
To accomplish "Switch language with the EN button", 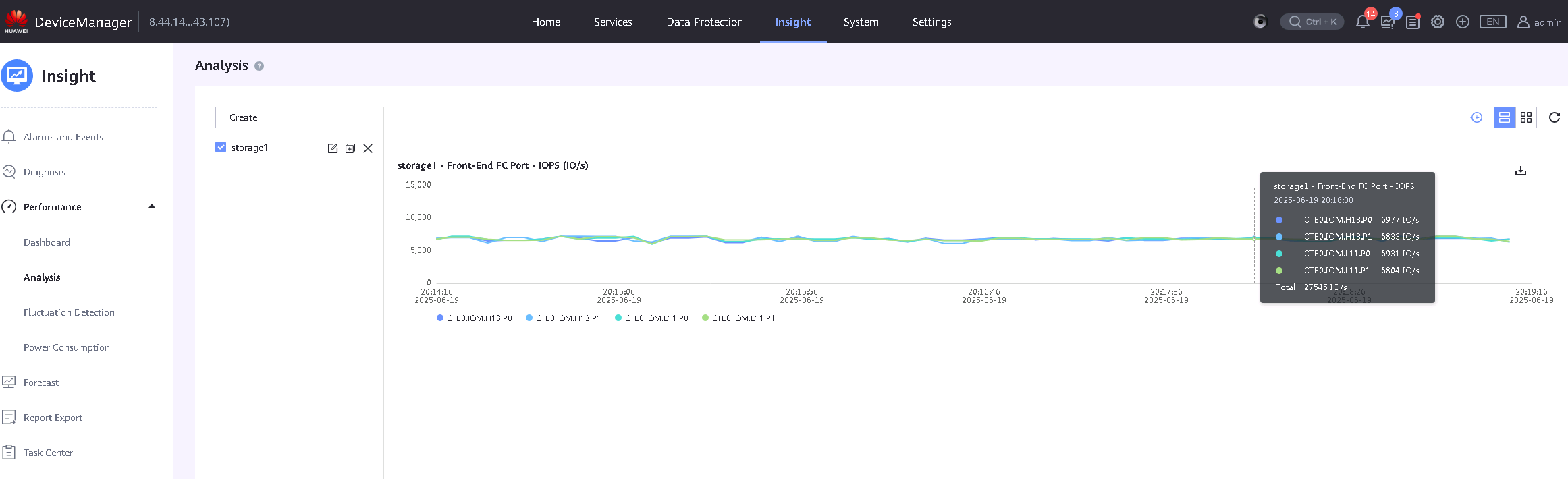I will click(1493, 22).
